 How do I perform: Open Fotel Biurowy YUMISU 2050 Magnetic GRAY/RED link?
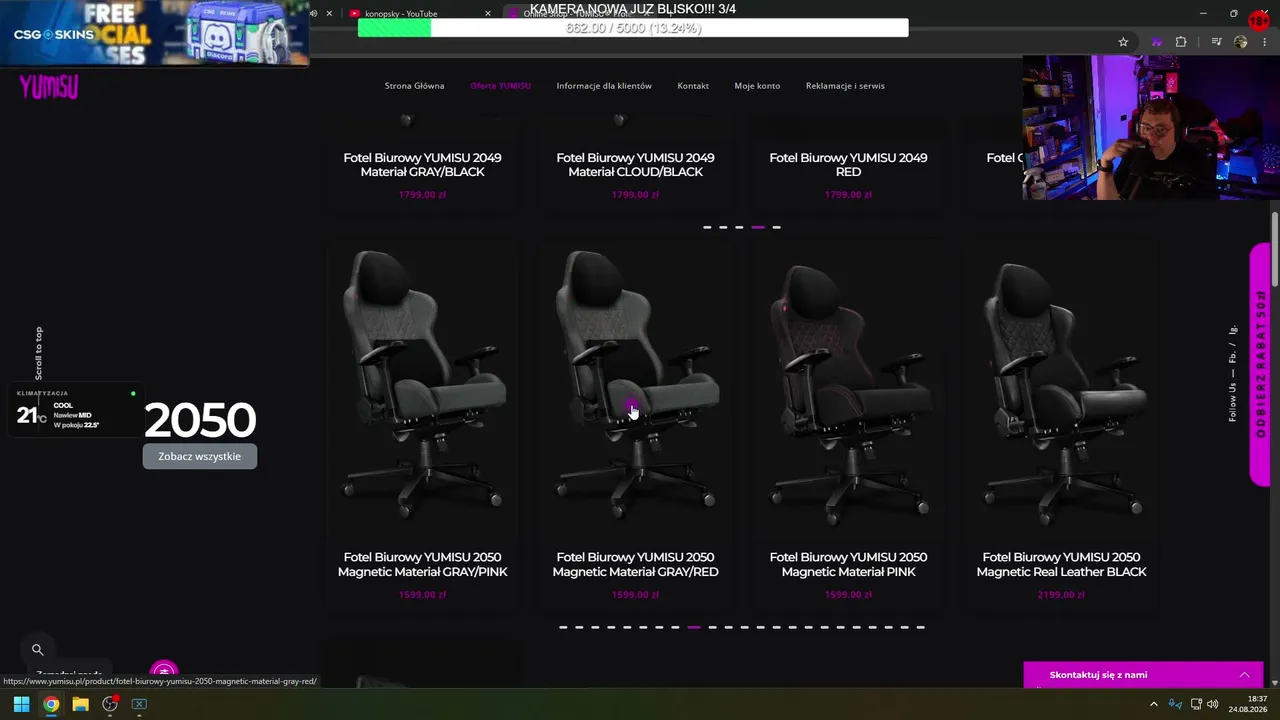(635, 565)
